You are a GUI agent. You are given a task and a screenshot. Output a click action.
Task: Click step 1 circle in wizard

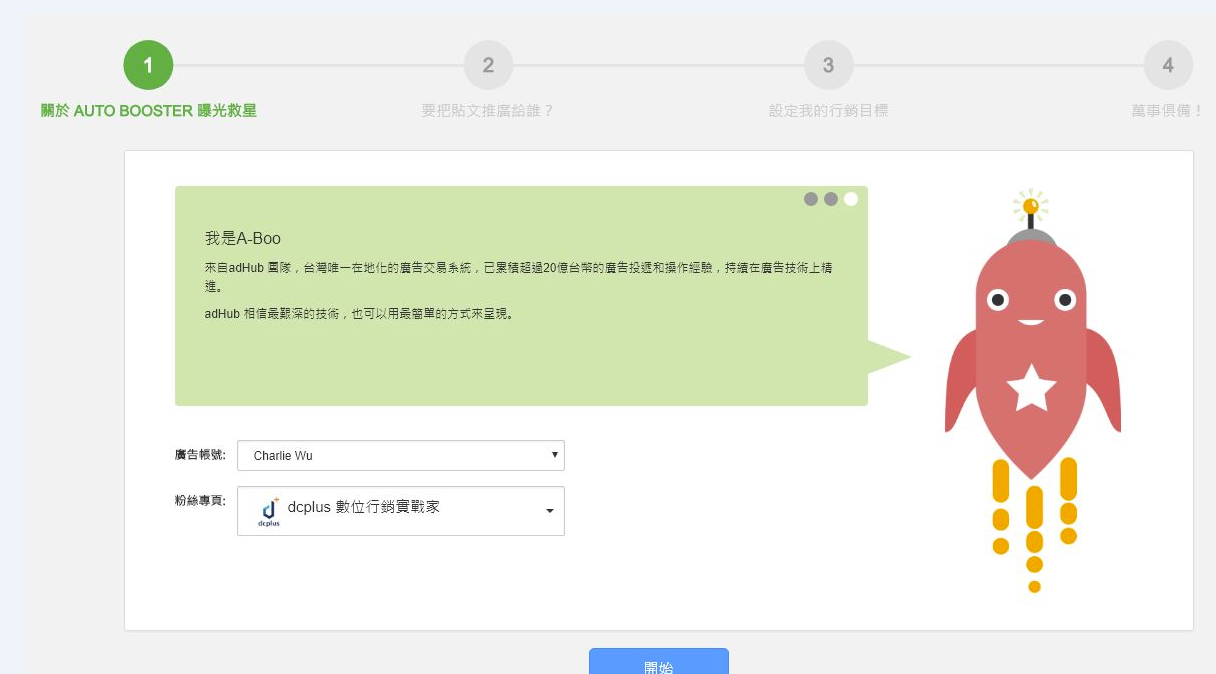pyautogui.click(x=148, y=65)
